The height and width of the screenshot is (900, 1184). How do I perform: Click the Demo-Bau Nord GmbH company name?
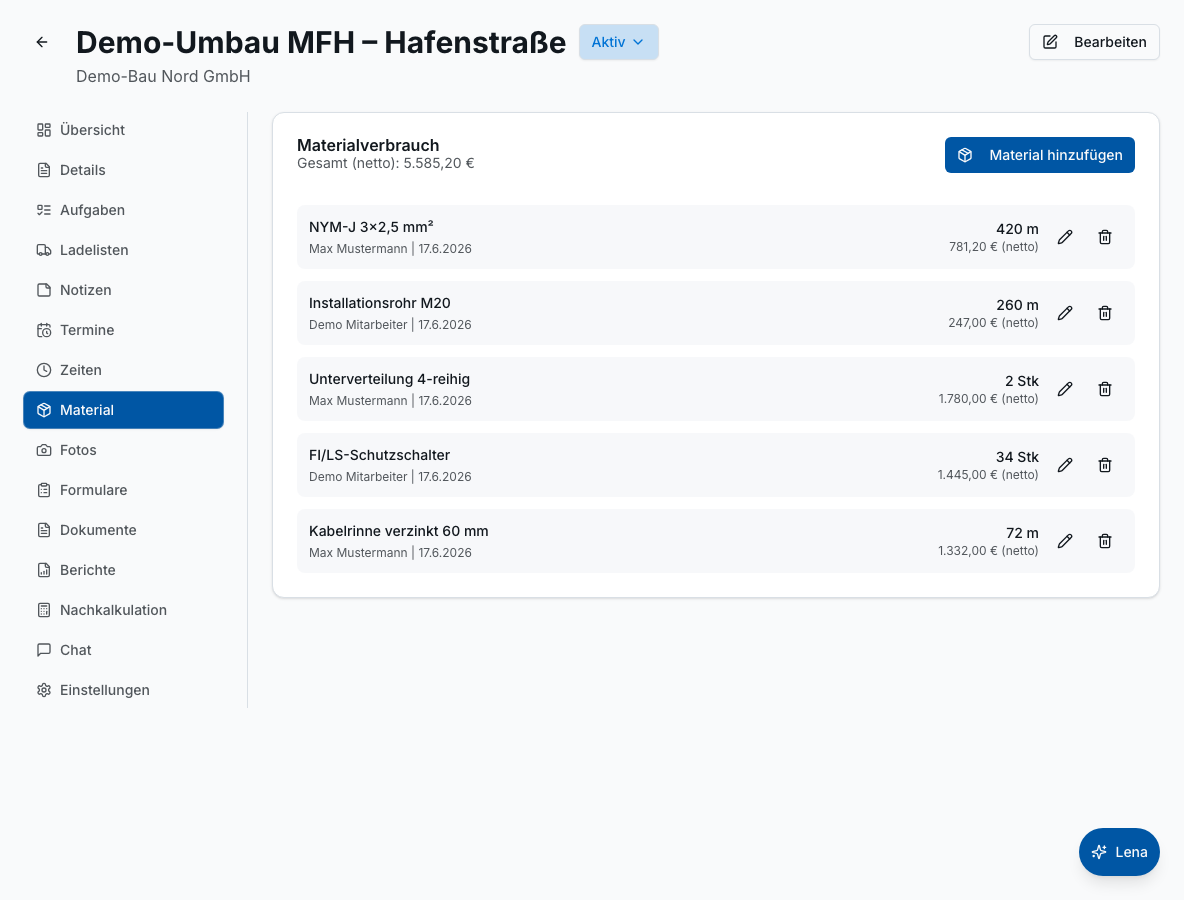[x=163, y=76]
